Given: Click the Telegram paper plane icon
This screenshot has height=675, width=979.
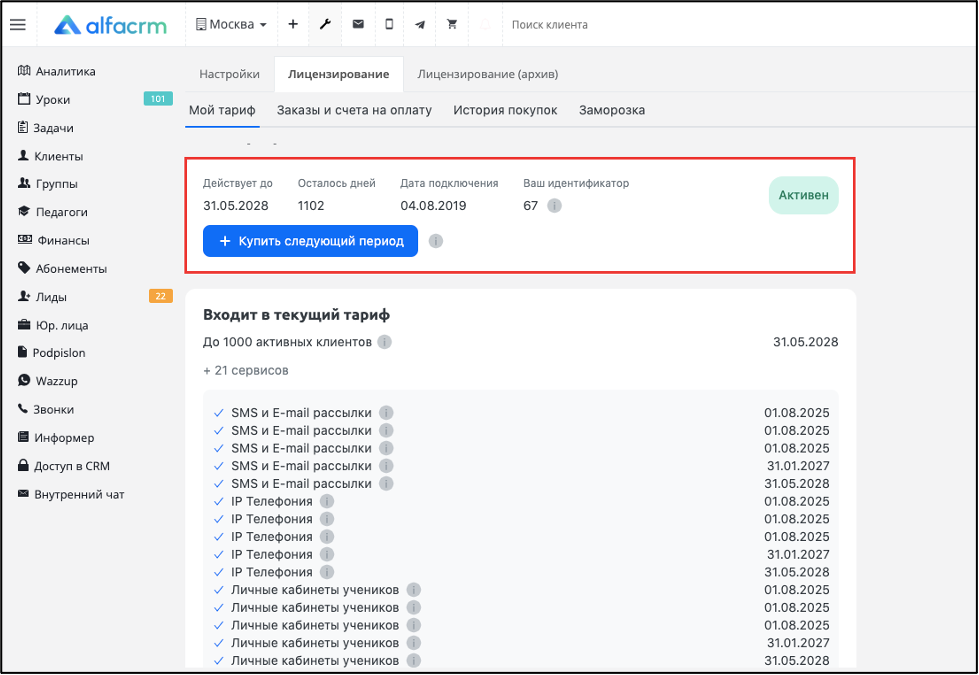Looking at the screenshot, I should pyautogui.click(x=420, y=25).
